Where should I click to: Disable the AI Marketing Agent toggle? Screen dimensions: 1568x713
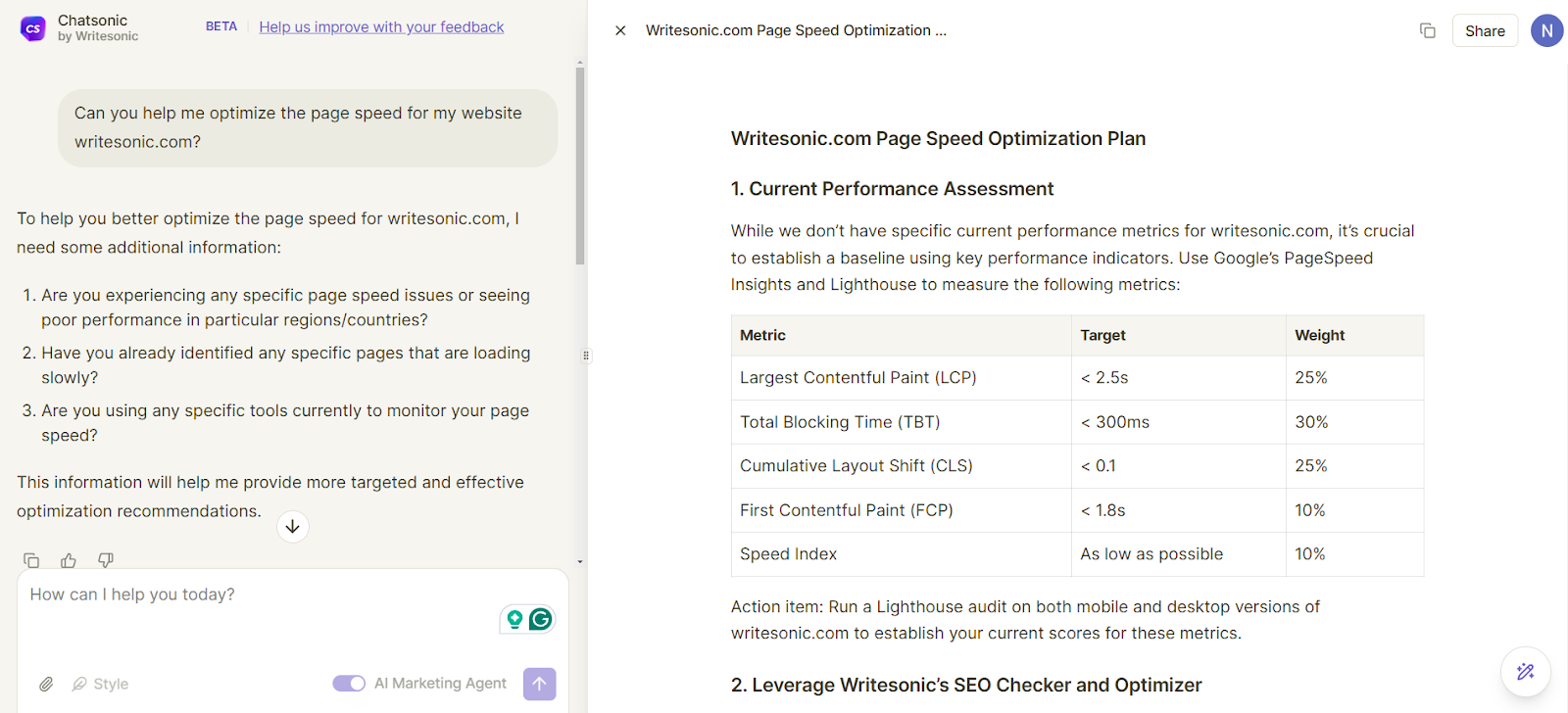coord(349,684)
